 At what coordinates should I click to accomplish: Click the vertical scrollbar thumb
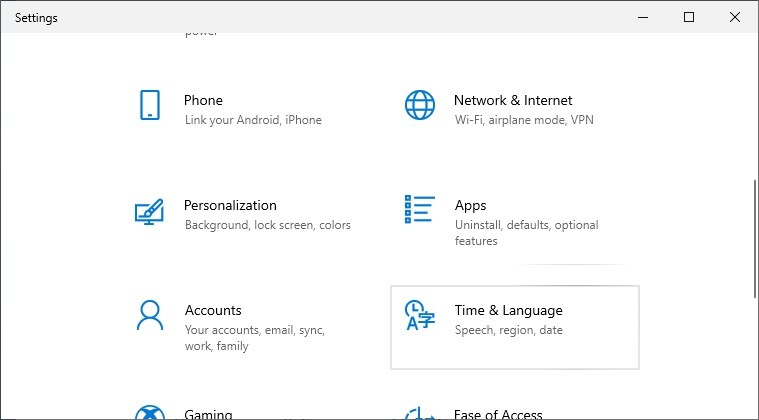pyautogui.click(x=754, y=238)
